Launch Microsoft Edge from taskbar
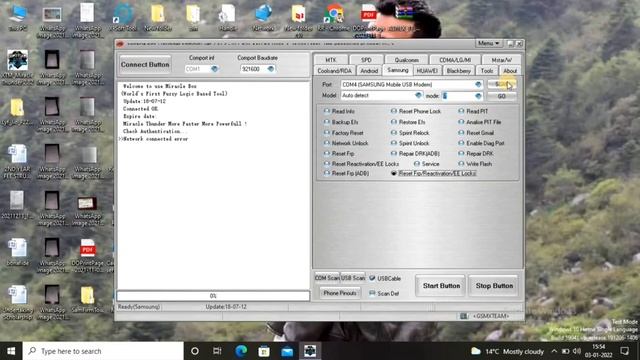The height and width of the screenshot is (360, 640). tap(241, 351)
